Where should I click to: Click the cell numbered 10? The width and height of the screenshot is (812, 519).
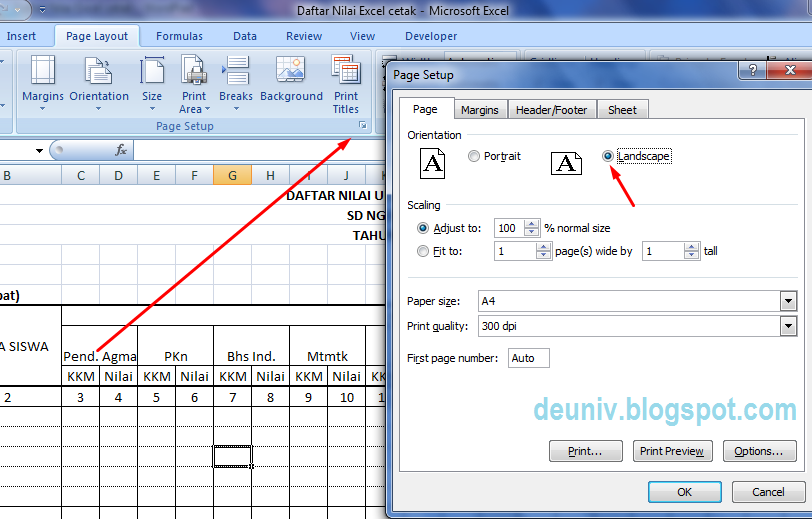(x=346, y=397)
